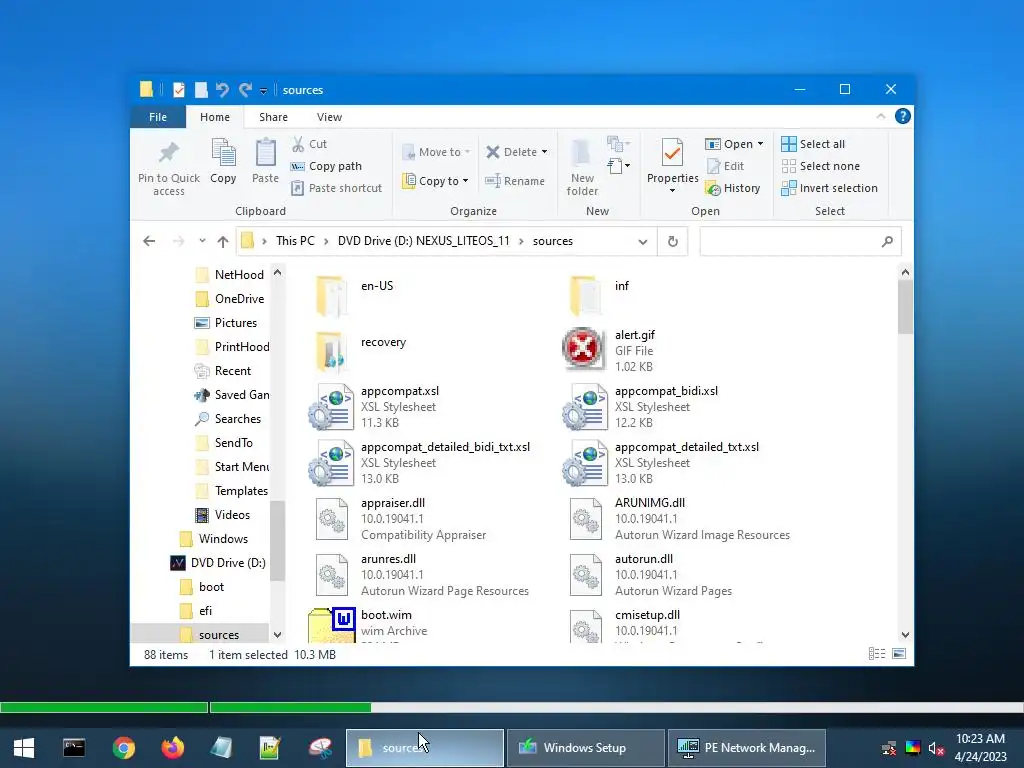This screenshot has height=768, width=1024.
Task: Select Pictures in the navigation pane
Action: coord(225,323)
